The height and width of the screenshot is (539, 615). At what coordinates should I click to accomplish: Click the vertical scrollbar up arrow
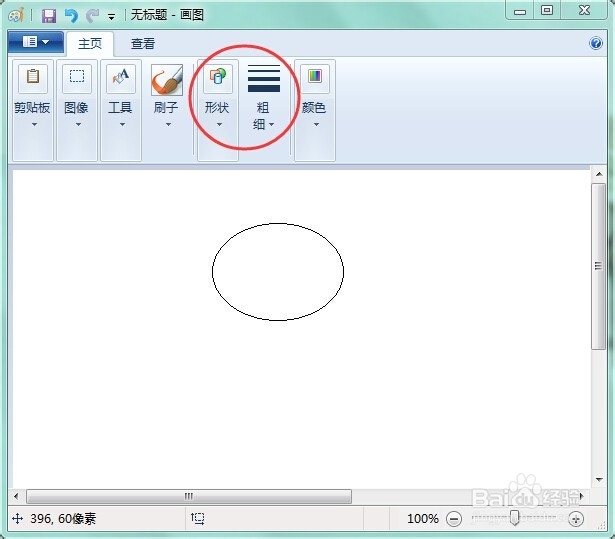coord(599,174)
